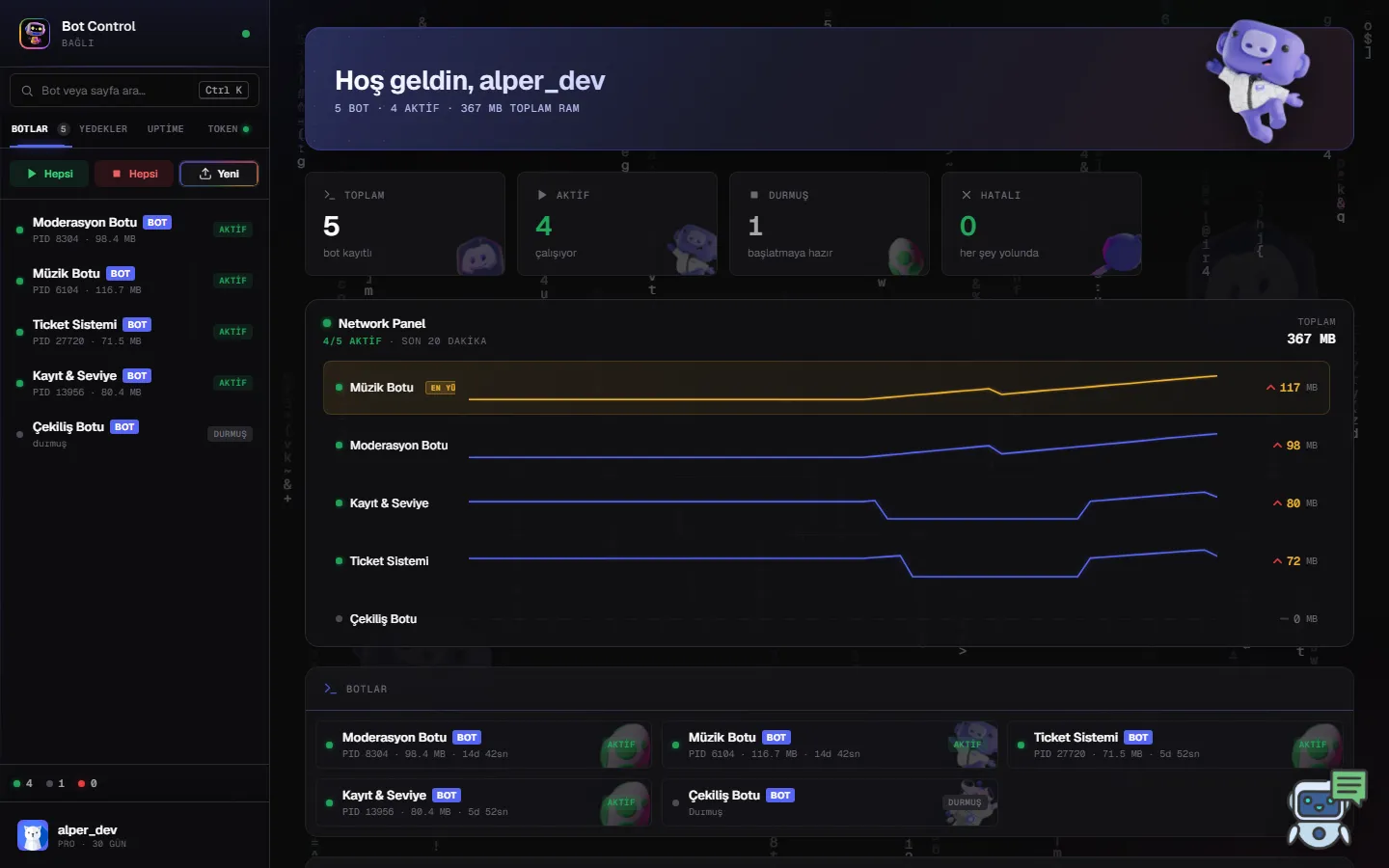Select the Müzik Botu network chart row
The image size is (1389, 868).
coord(827,388)
